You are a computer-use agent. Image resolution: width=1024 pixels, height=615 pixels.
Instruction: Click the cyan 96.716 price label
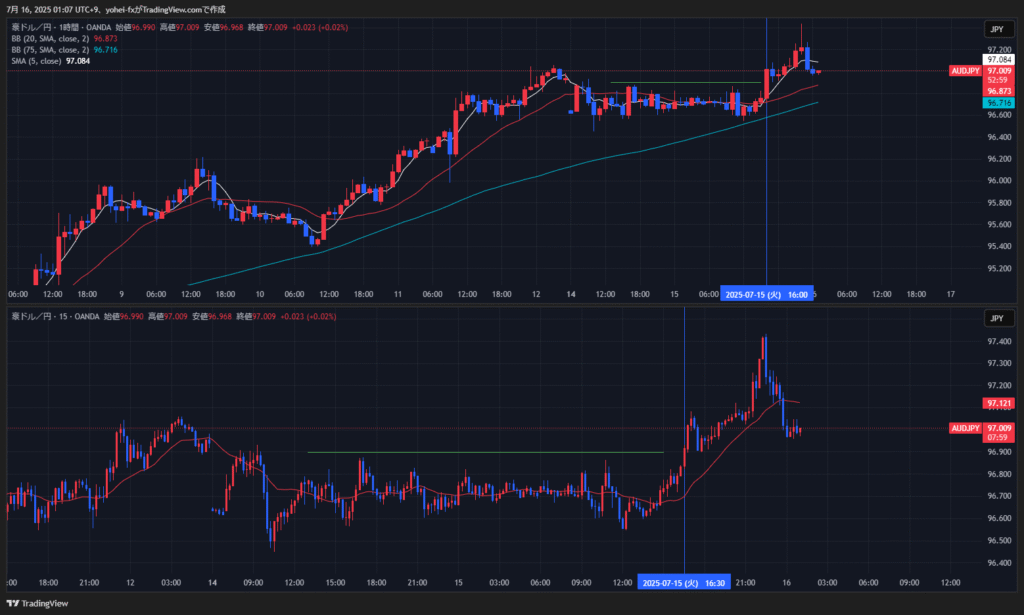[x=999, y=103]
